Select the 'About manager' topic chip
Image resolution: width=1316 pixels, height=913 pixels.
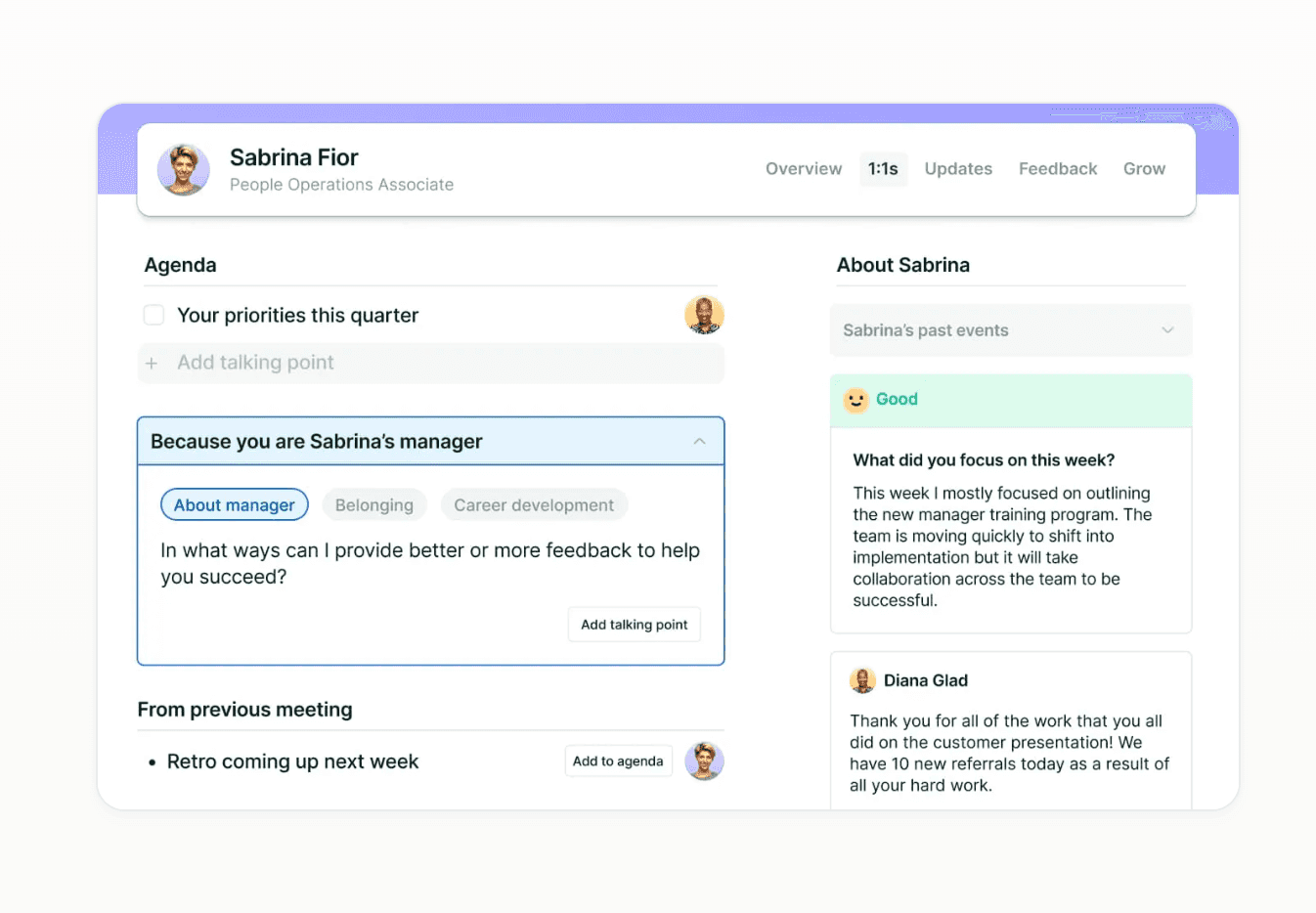(x=235, y=505)
